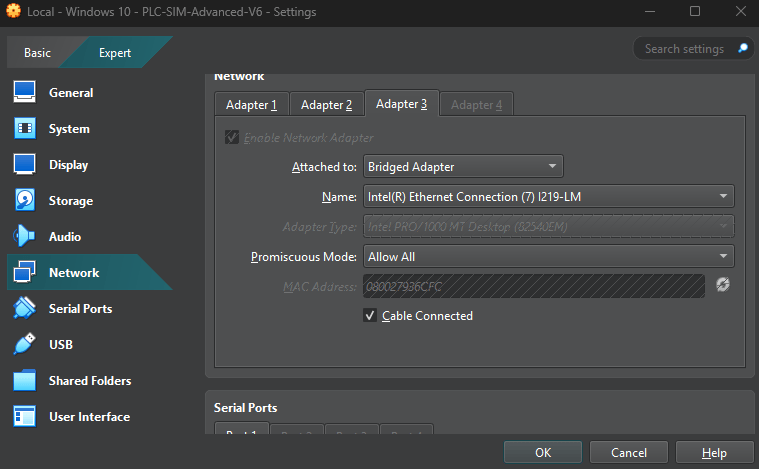Open the Shared Folders icon
The width and height of the screenshot is (759, 469).
[x=25, y=381]
